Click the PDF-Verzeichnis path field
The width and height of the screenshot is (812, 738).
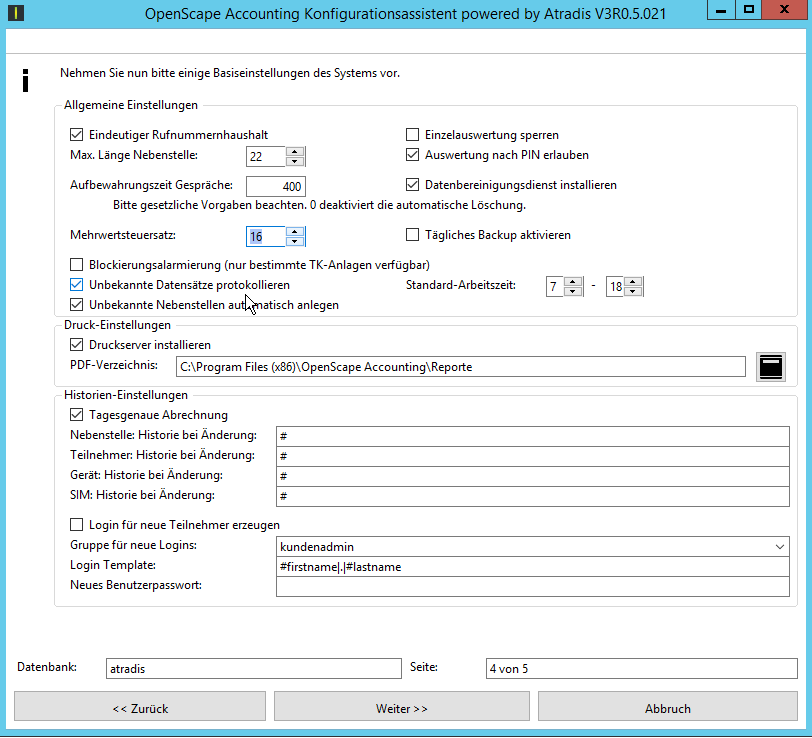pos(460,367)
